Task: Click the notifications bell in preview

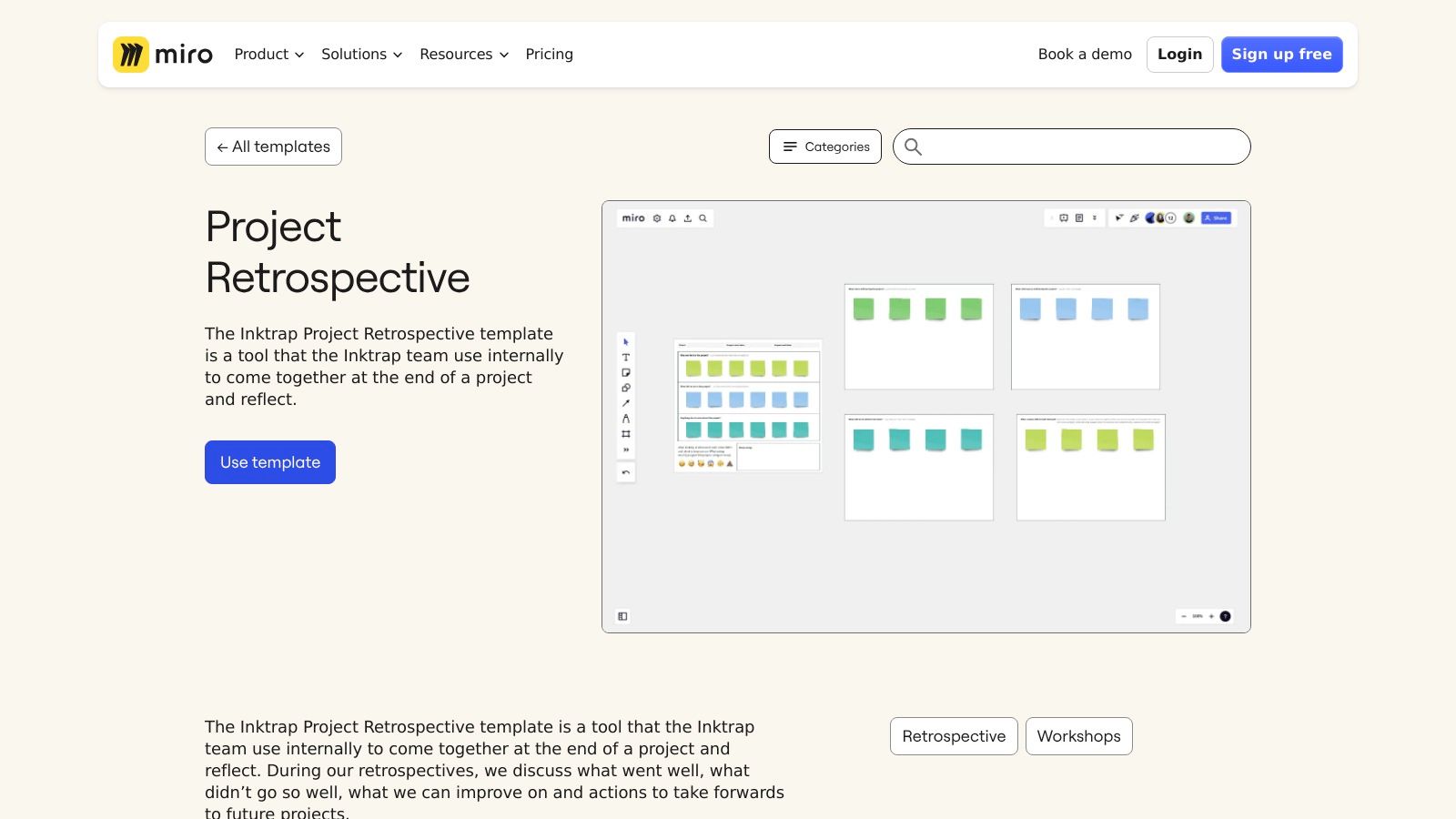Action: tap(672, 218)
